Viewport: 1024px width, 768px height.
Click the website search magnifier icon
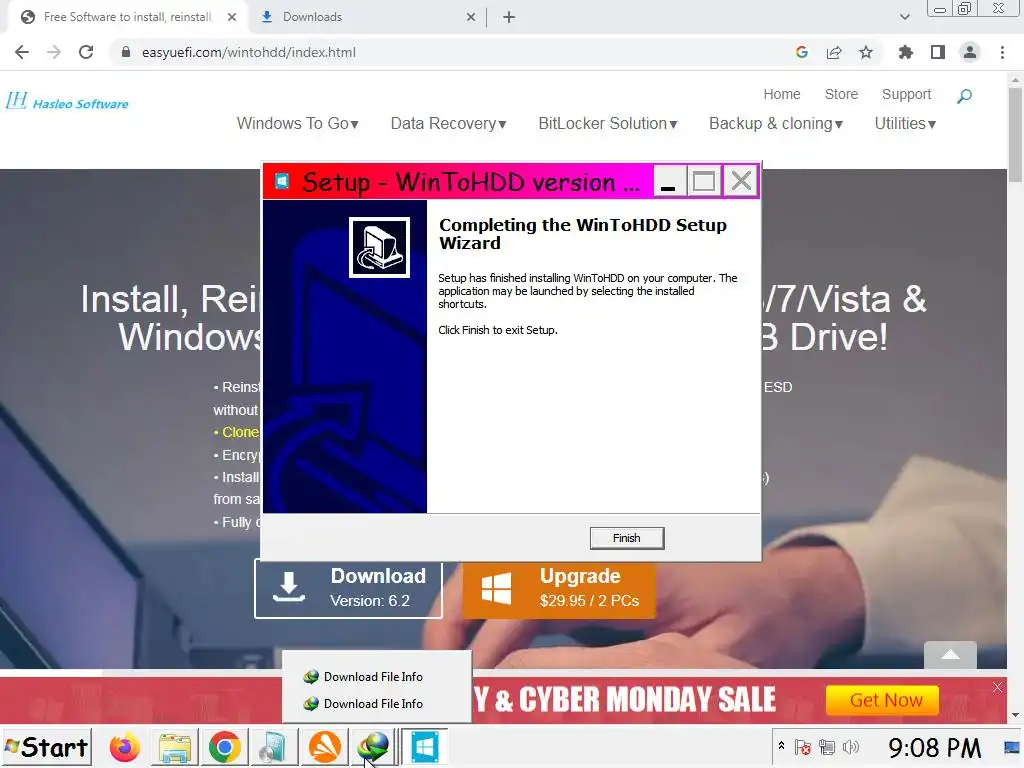pos(965,96)
